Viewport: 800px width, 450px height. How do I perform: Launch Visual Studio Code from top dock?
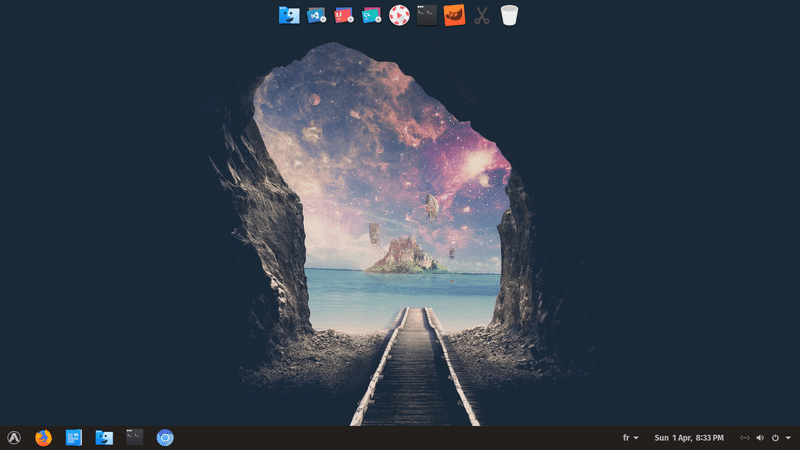pos(316,15)
